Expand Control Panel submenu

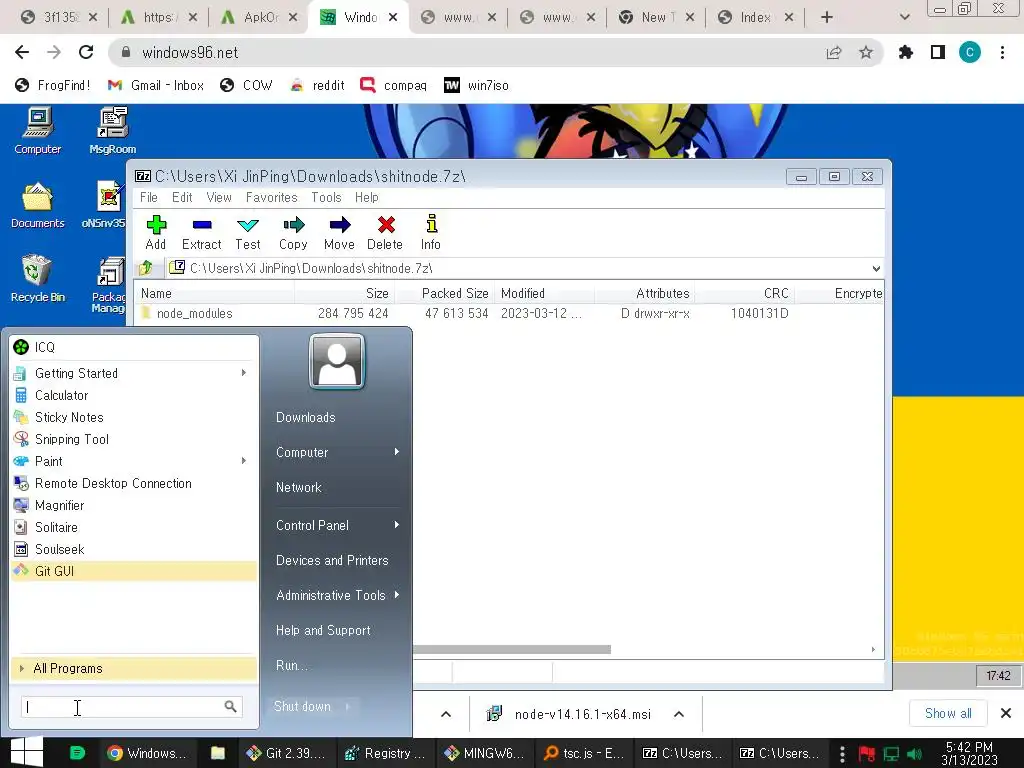(x=396, y=525)
